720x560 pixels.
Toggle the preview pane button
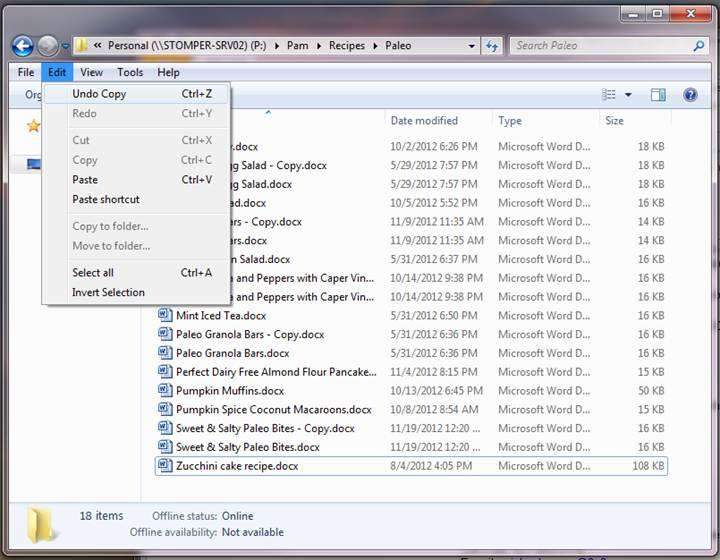tap(658, 95)
